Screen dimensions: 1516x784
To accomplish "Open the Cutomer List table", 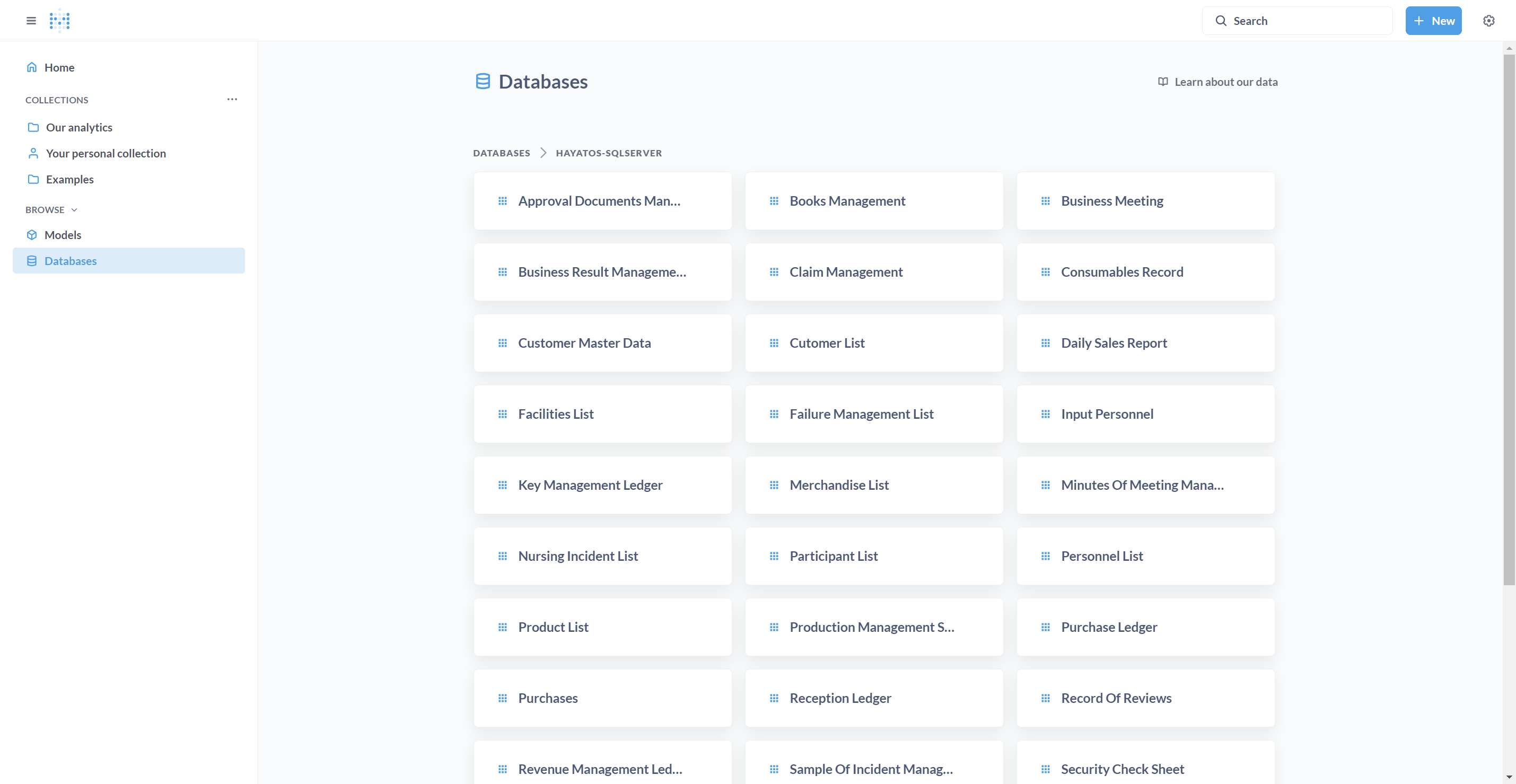I will (874, 343).
